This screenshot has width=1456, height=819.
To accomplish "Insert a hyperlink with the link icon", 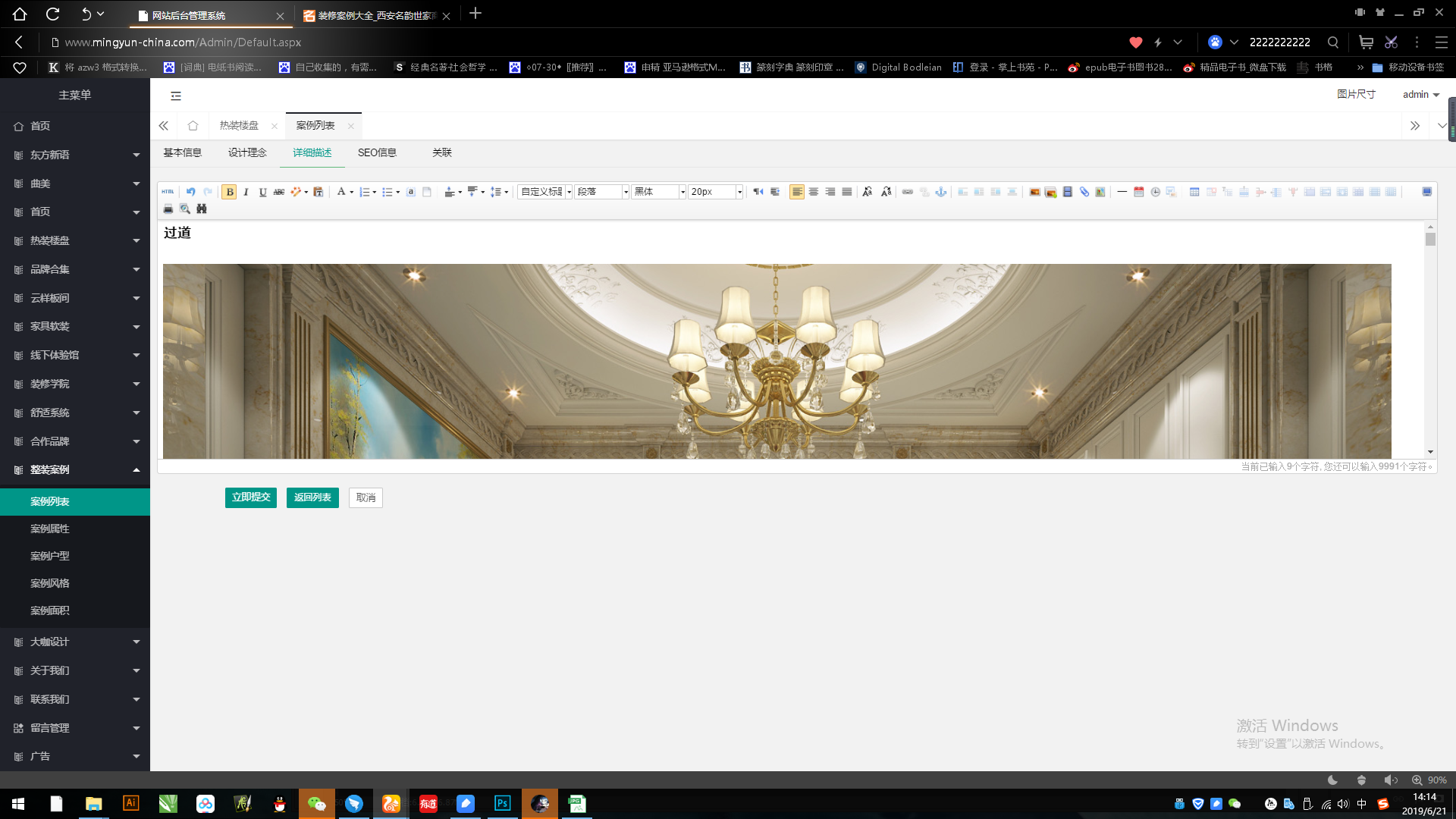I will pos(907,192).
